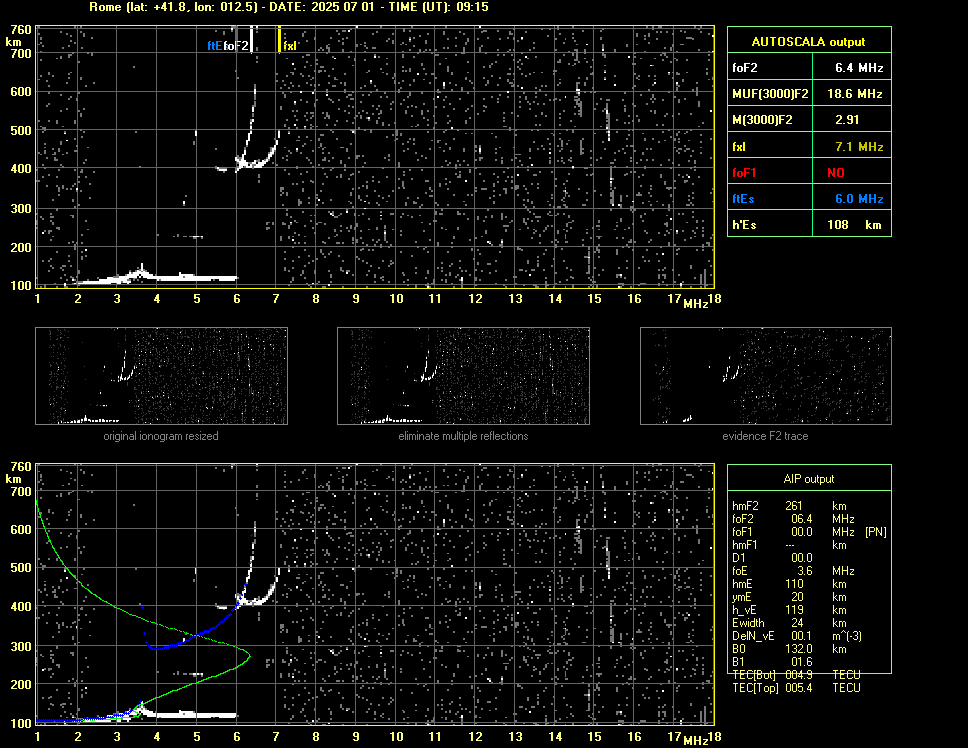Click the red 'foF1' label in table

[744, 173]
